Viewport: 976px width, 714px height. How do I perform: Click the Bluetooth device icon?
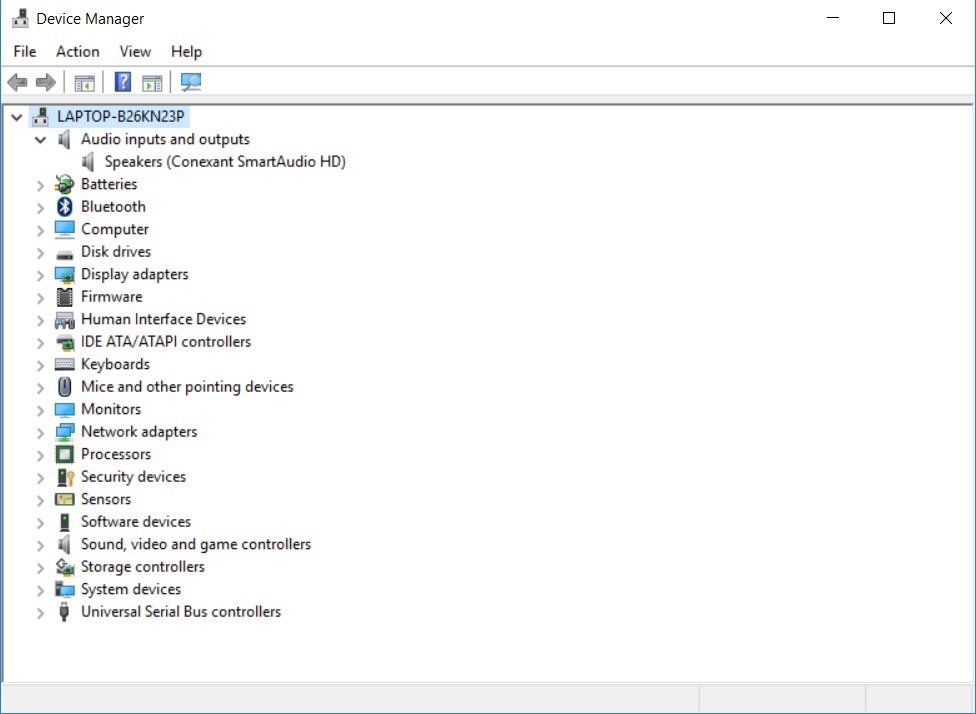[63, 206]
